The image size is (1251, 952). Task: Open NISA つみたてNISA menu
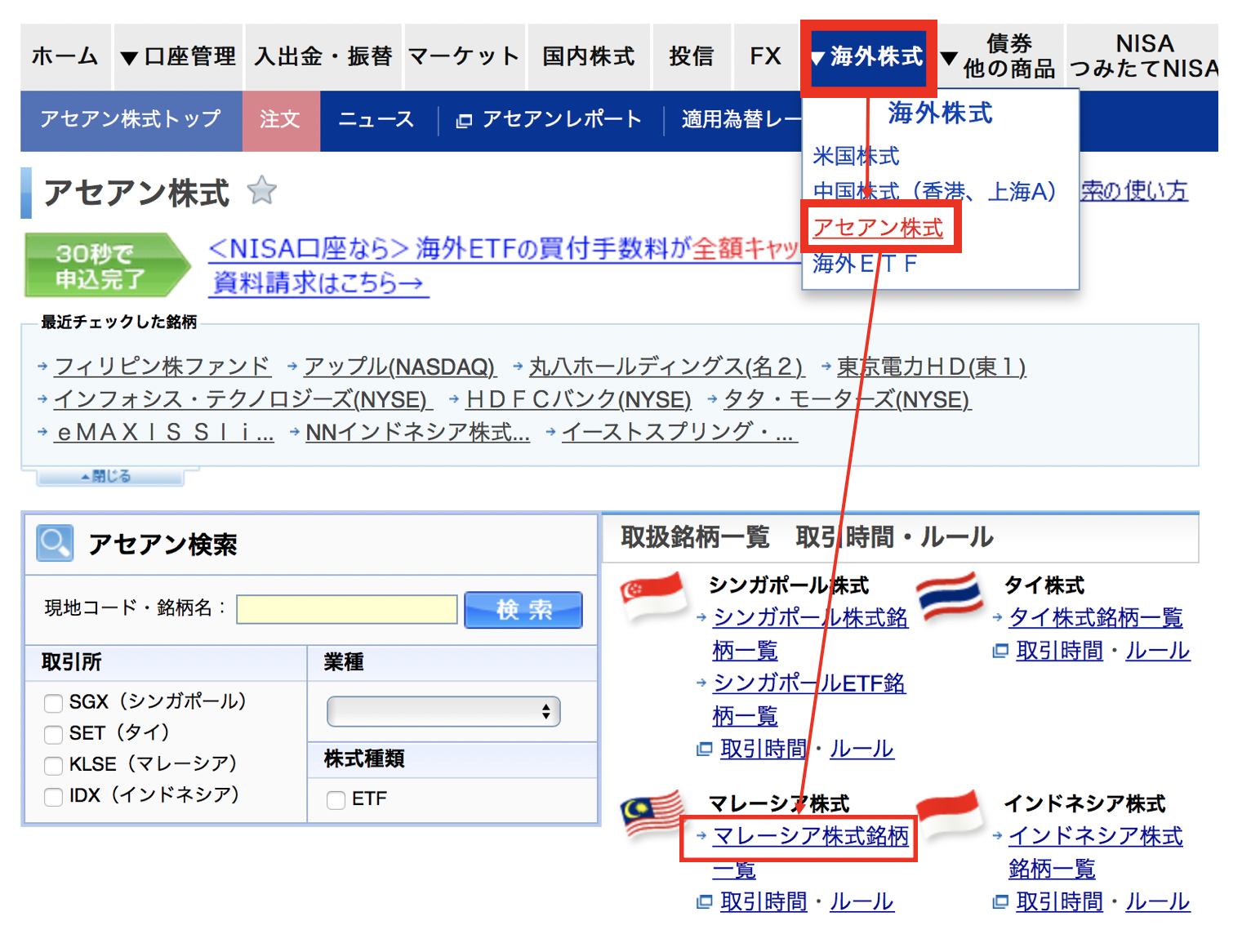(x=1143, y=56)
